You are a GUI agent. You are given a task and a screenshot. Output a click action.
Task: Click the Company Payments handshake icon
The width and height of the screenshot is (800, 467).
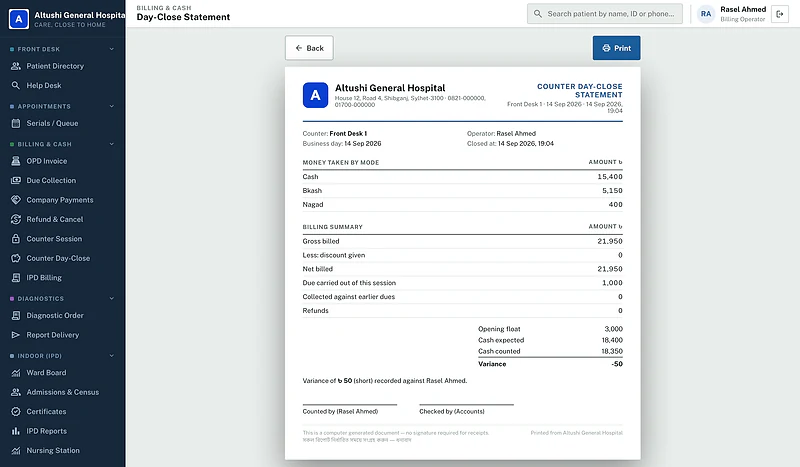tap(16, 200)
